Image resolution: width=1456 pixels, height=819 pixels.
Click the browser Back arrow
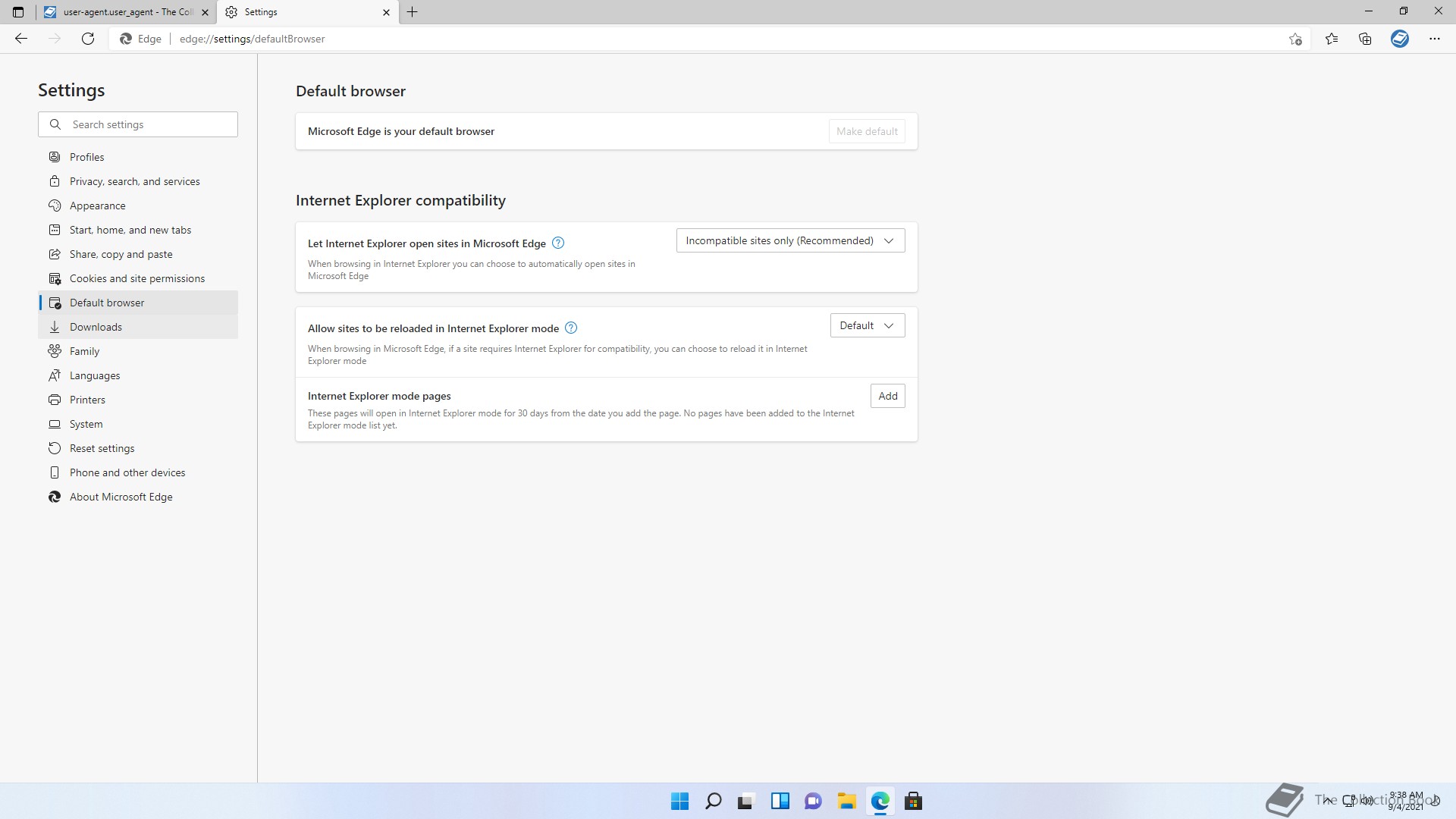click(21, 39)
